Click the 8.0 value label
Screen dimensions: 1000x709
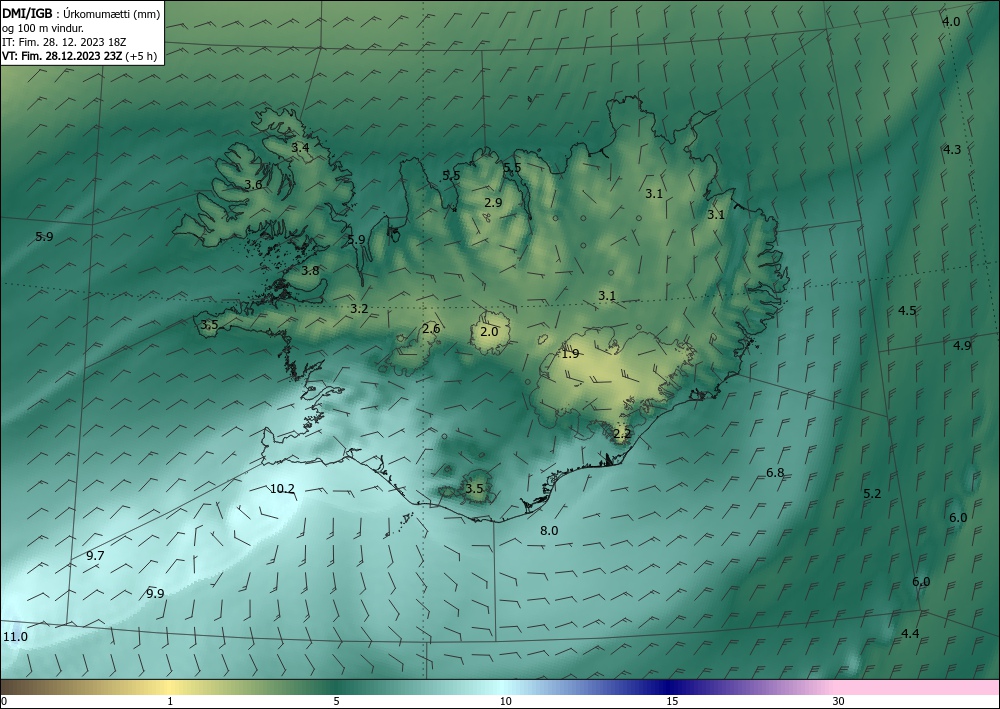(549, 530)
